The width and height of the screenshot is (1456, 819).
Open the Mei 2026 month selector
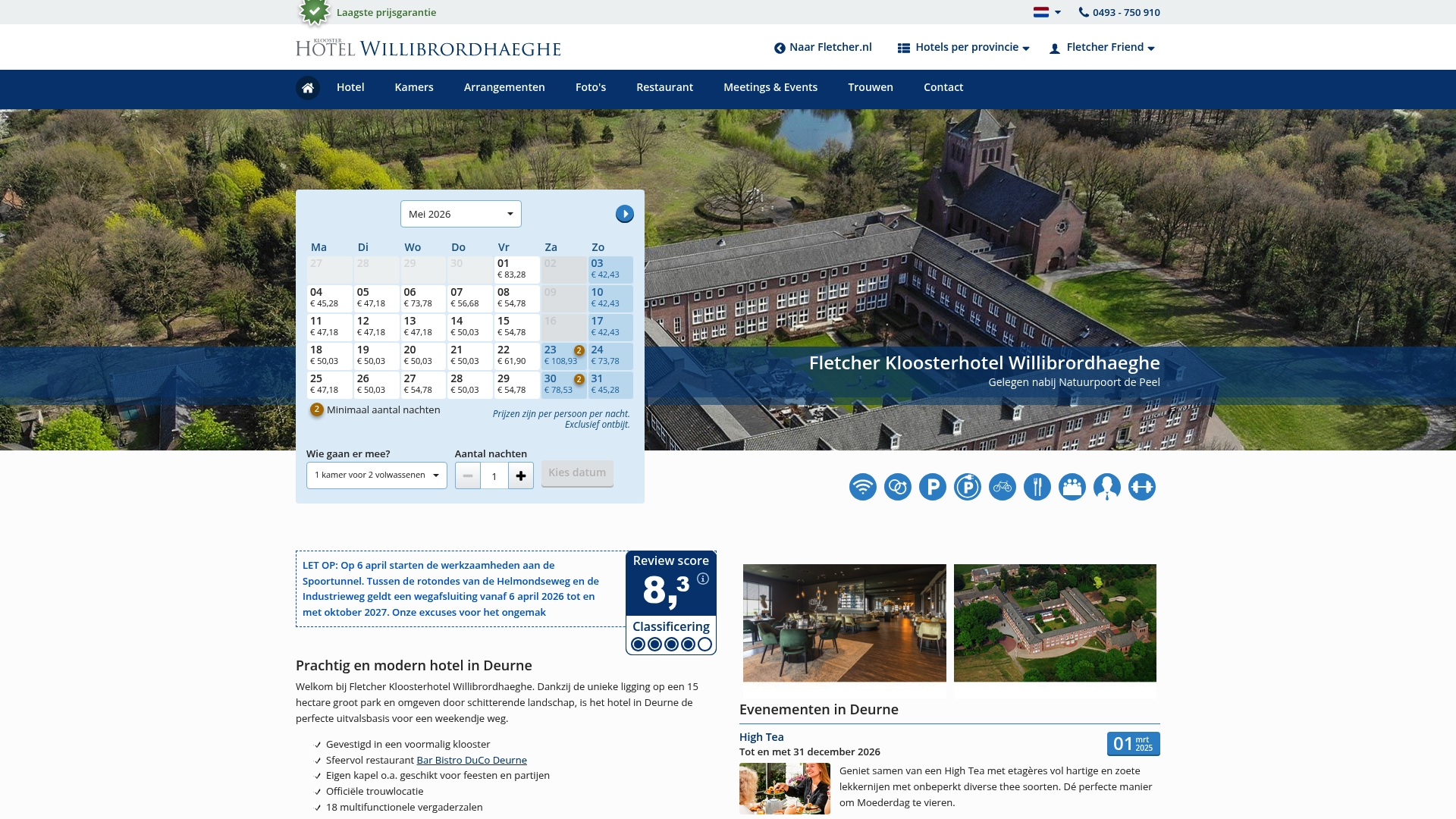click(460, 214)
